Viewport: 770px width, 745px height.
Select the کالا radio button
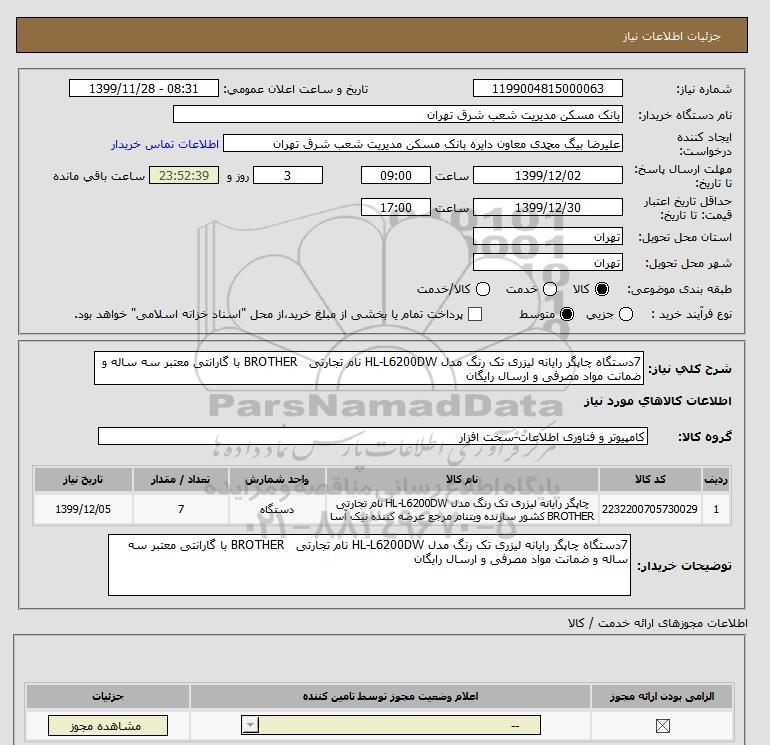(601, 290)
